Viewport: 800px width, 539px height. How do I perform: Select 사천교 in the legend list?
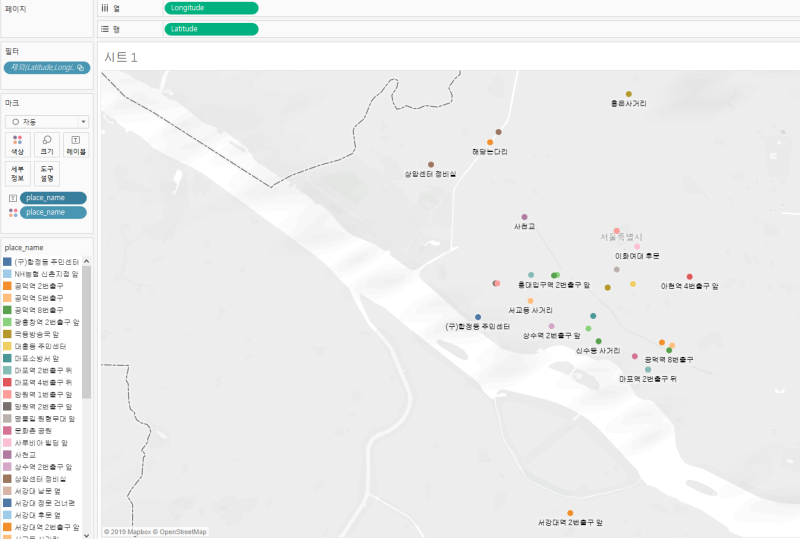pos(25,455)
